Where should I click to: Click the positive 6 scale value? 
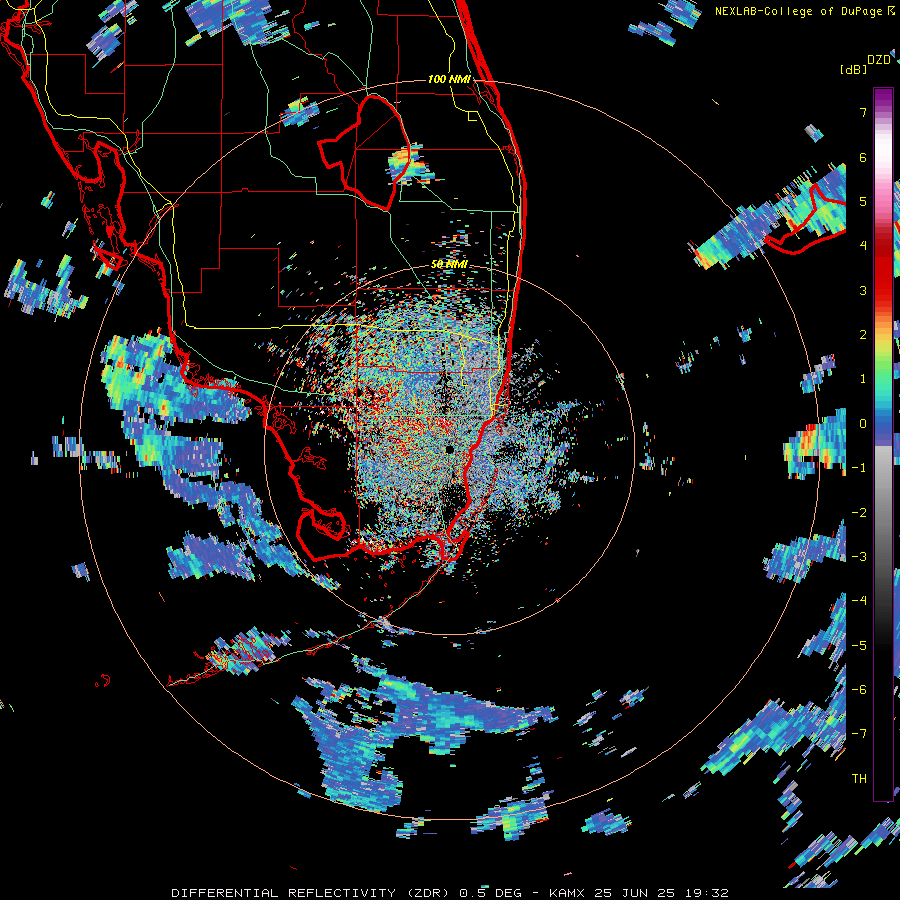pos(863,157)
